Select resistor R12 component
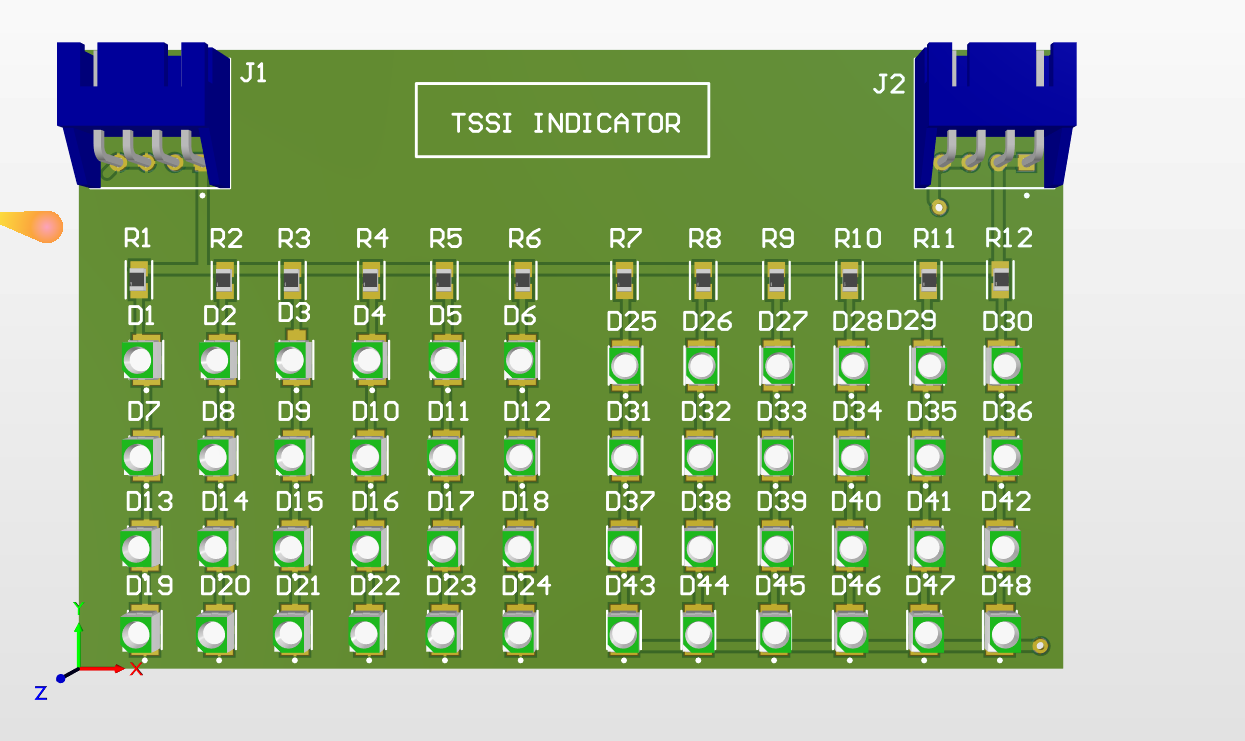 point(1001,279)
